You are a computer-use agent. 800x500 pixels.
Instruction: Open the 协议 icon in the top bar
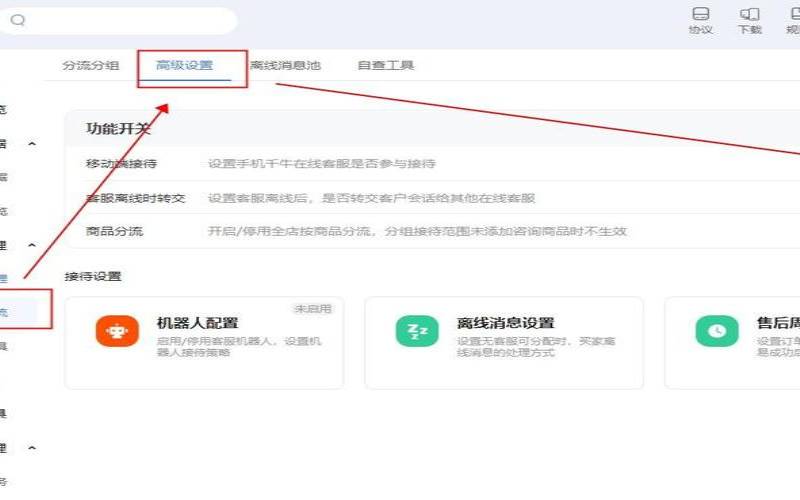point(701,20)
